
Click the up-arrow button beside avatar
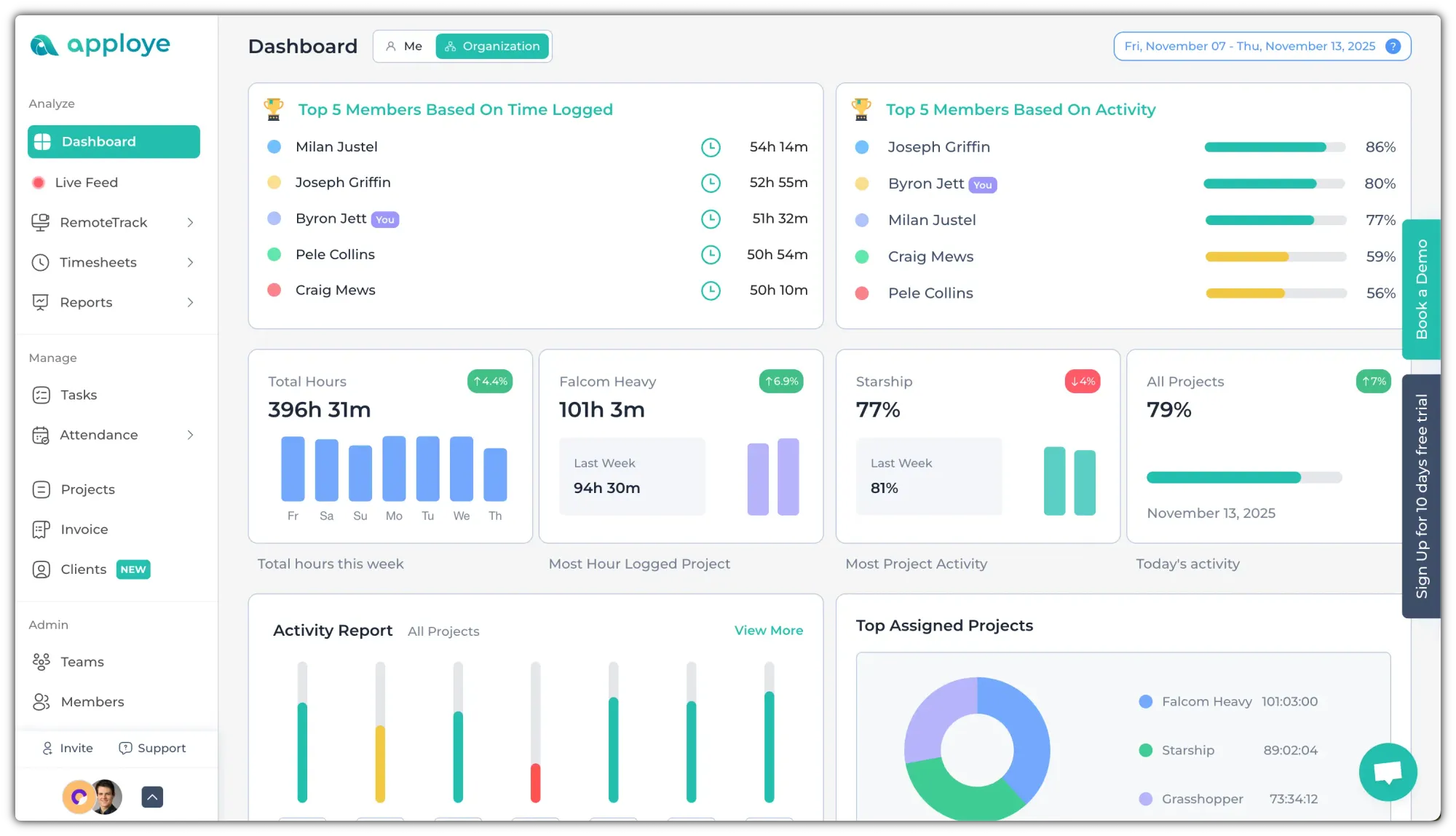[152, 797]
